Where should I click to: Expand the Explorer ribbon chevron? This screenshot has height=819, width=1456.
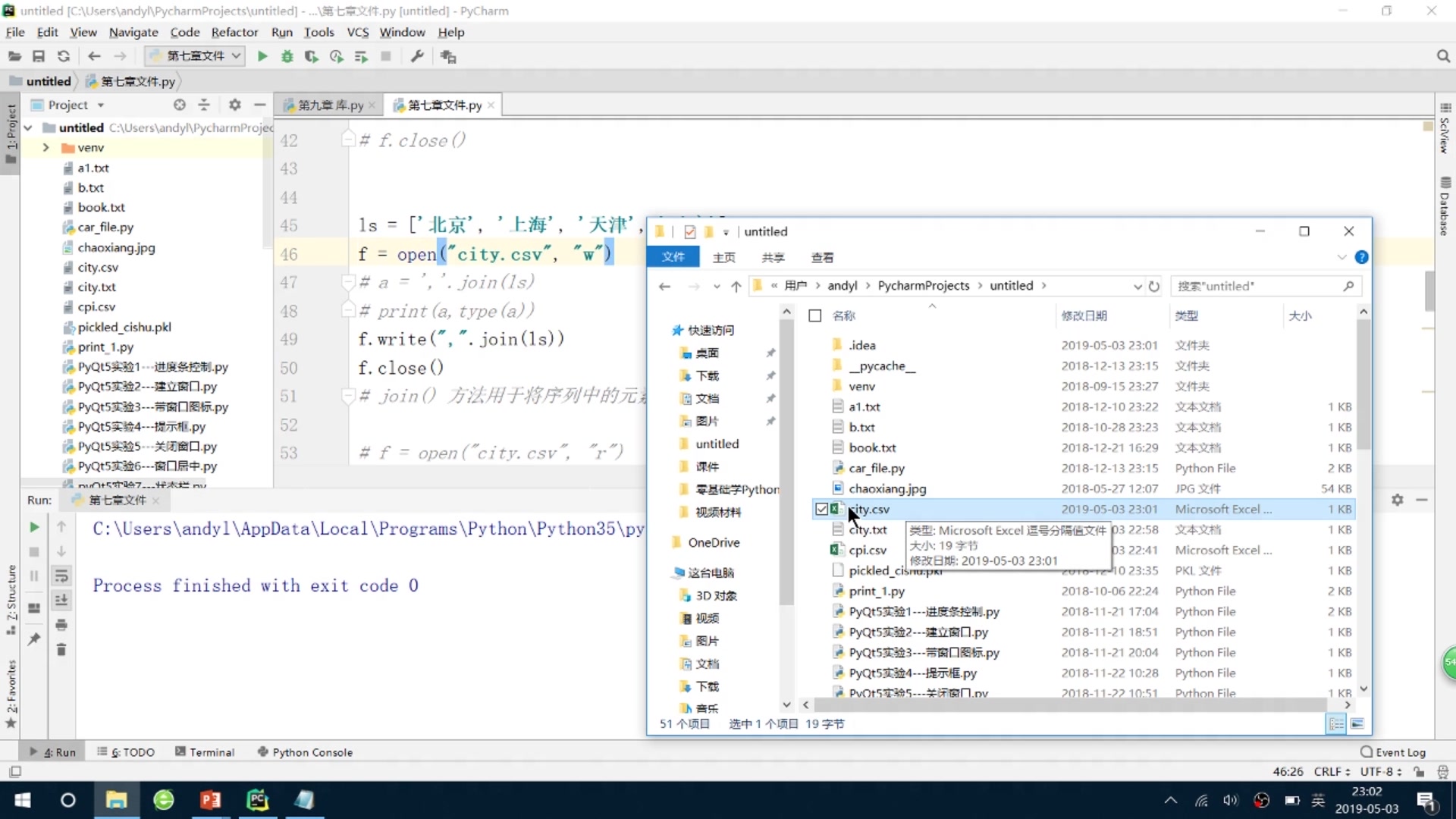pyautogui.click(x=1341, y=257)
